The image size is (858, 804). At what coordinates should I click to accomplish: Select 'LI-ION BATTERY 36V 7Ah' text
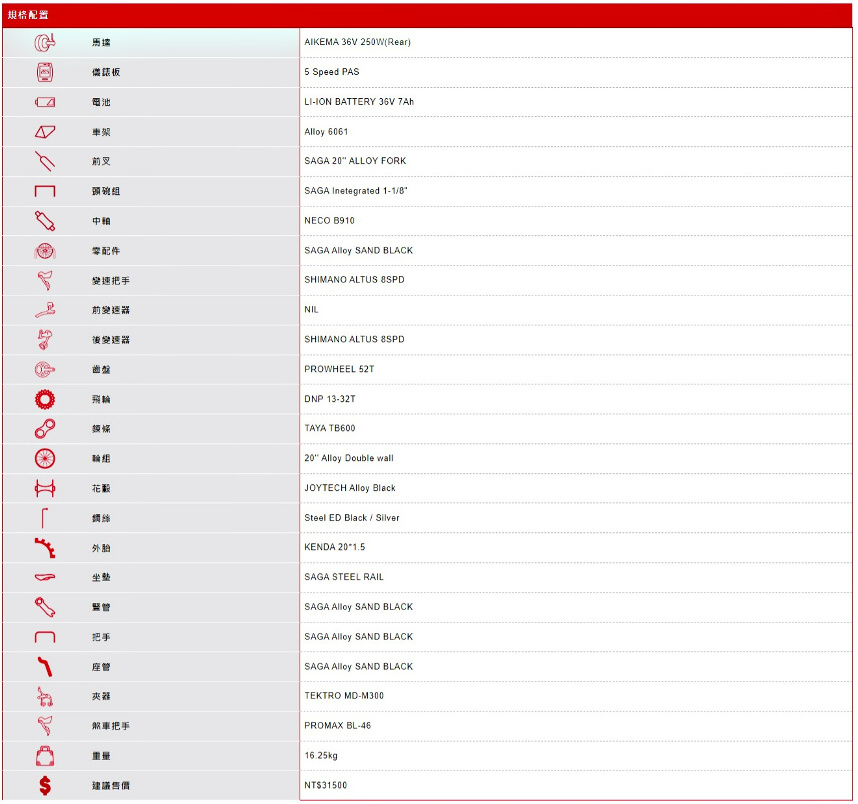coord(359,102)
